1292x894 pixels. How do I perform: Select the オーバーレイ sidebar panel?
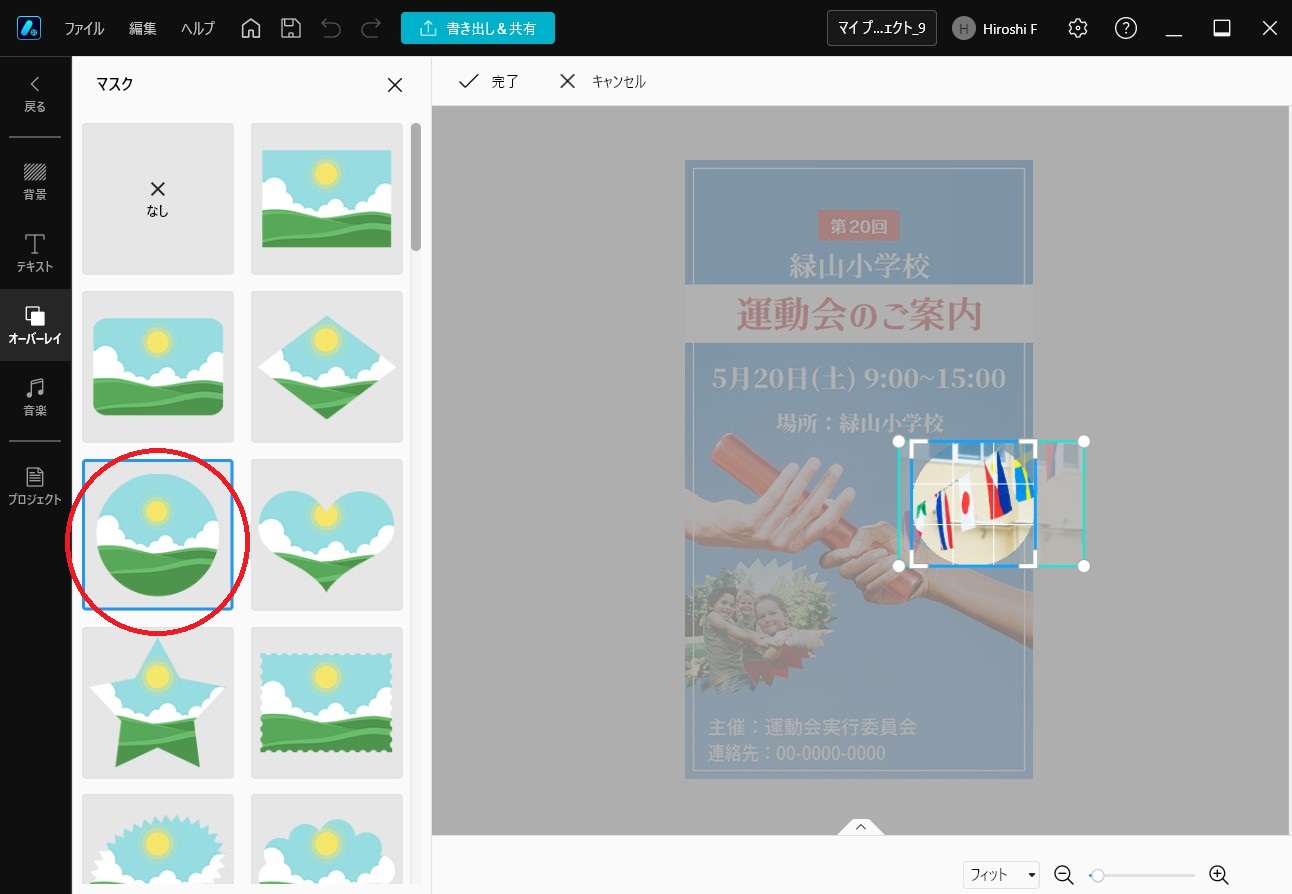point(35,325)
